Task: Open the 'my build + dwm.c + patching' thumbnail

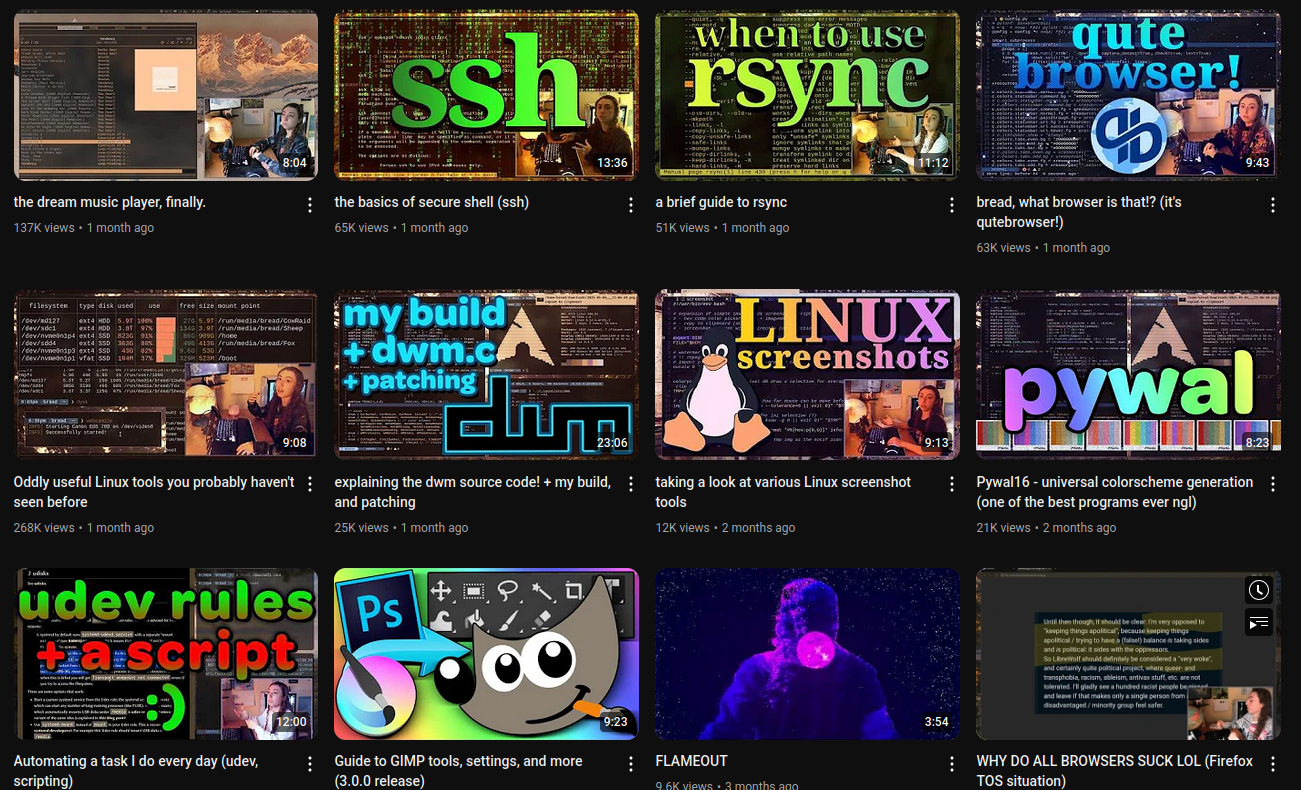Action: point(487,375)
